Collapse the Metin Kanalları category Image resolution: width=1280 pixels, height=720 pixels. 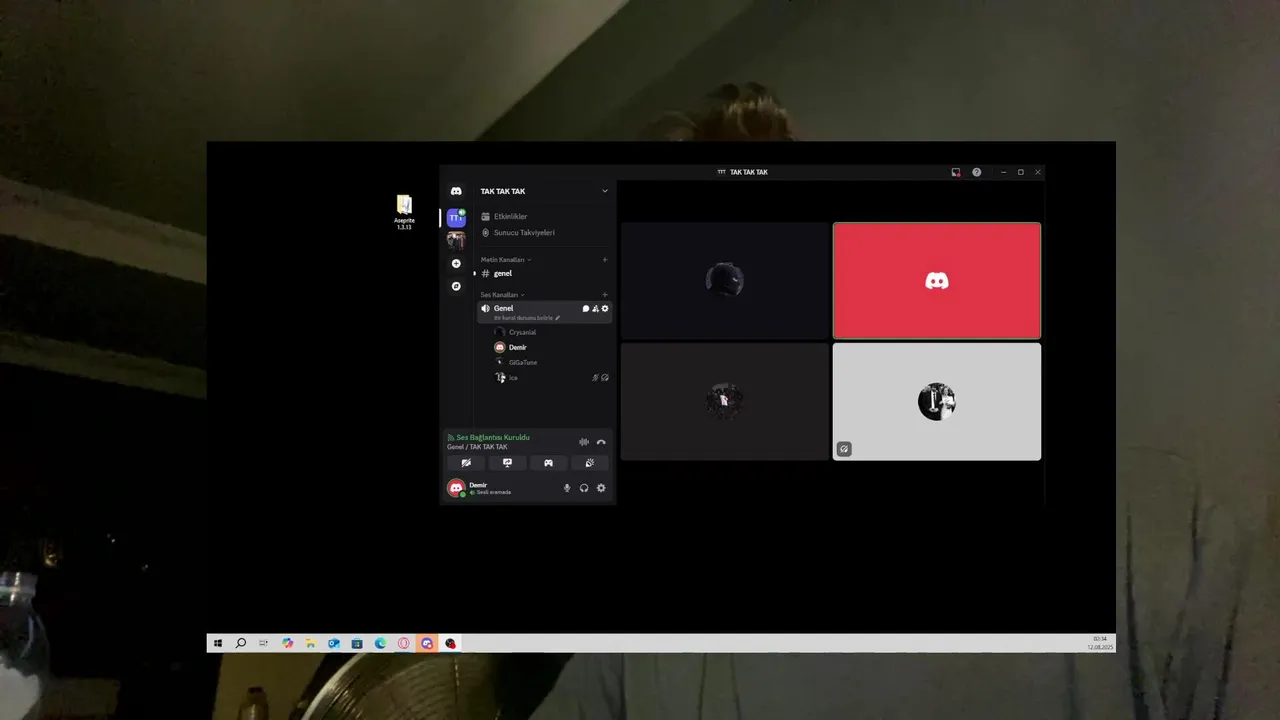coord(506,260)
